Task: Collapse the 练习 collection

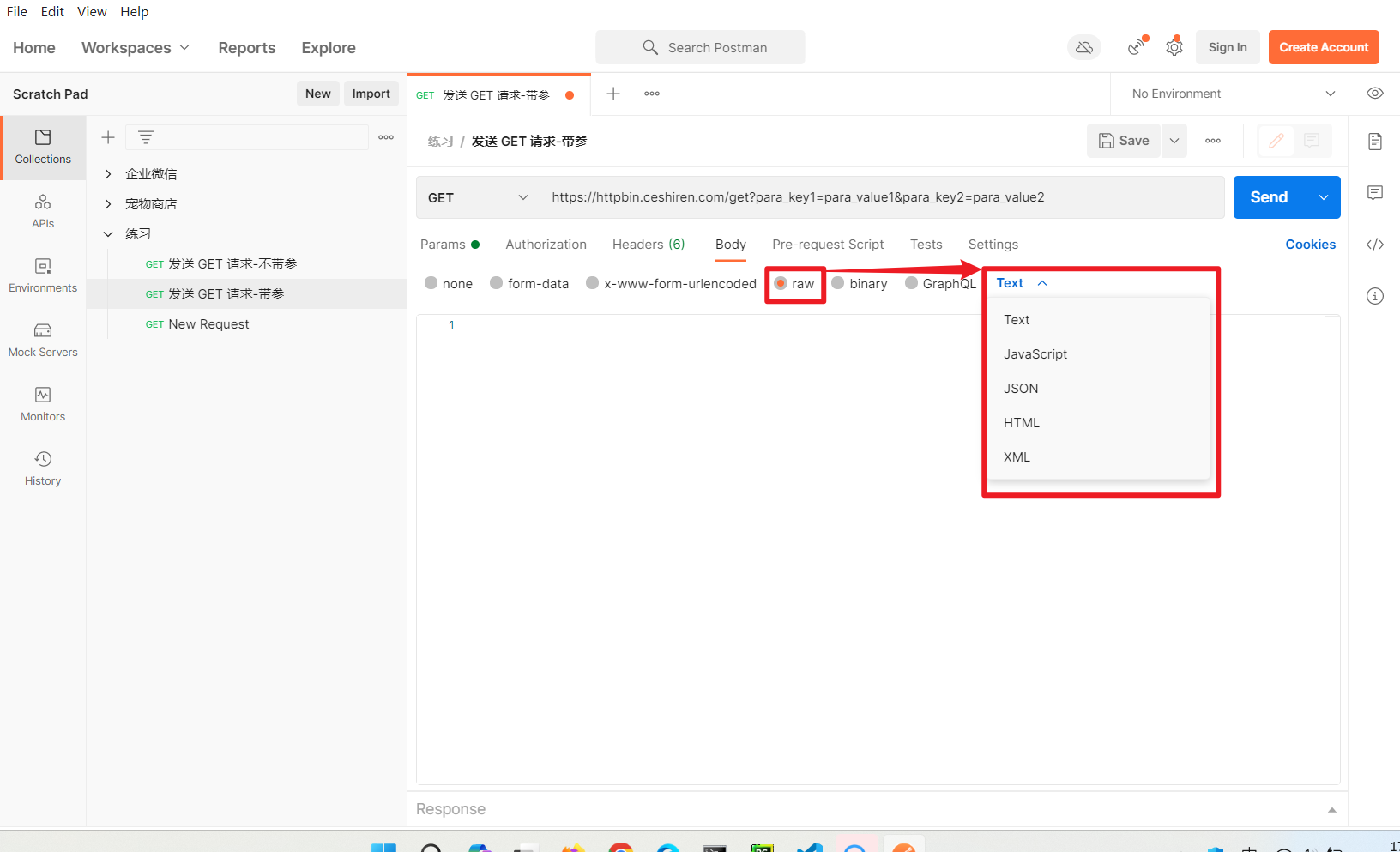Action: 108,234
